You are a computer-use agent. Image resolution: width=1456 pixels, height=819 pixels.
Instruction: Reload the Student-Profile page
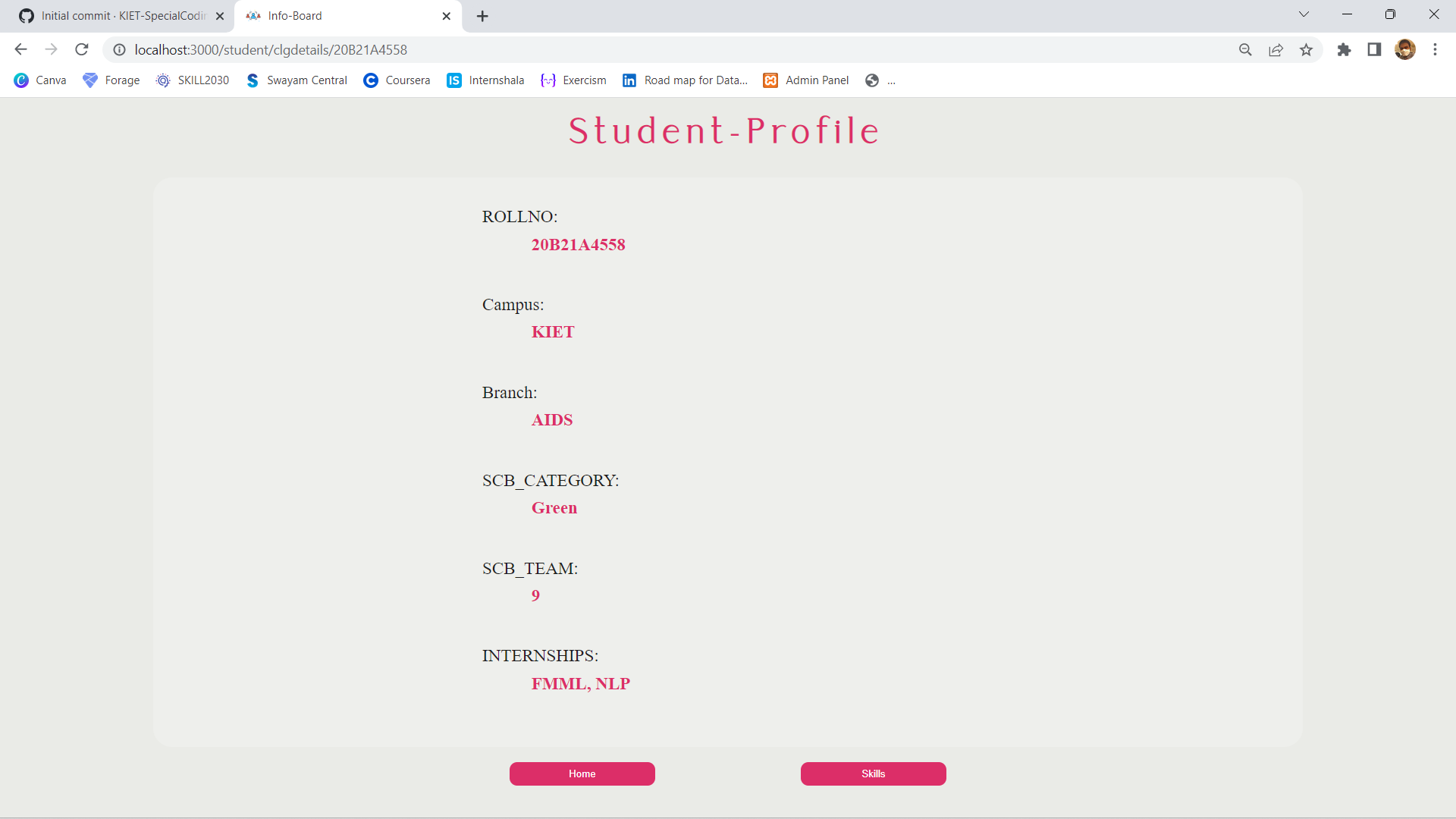click(x=81, y=49)
